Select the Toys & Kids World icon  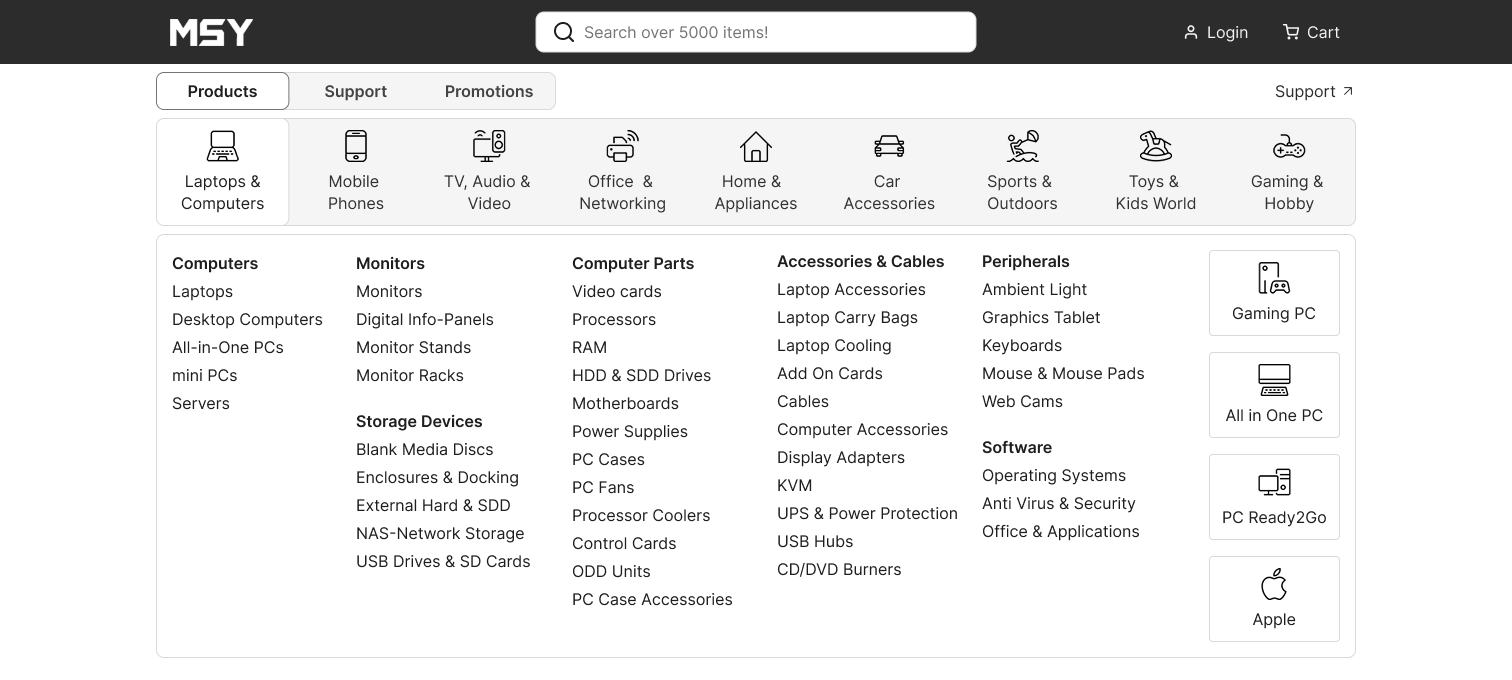tap(1155, 147)
